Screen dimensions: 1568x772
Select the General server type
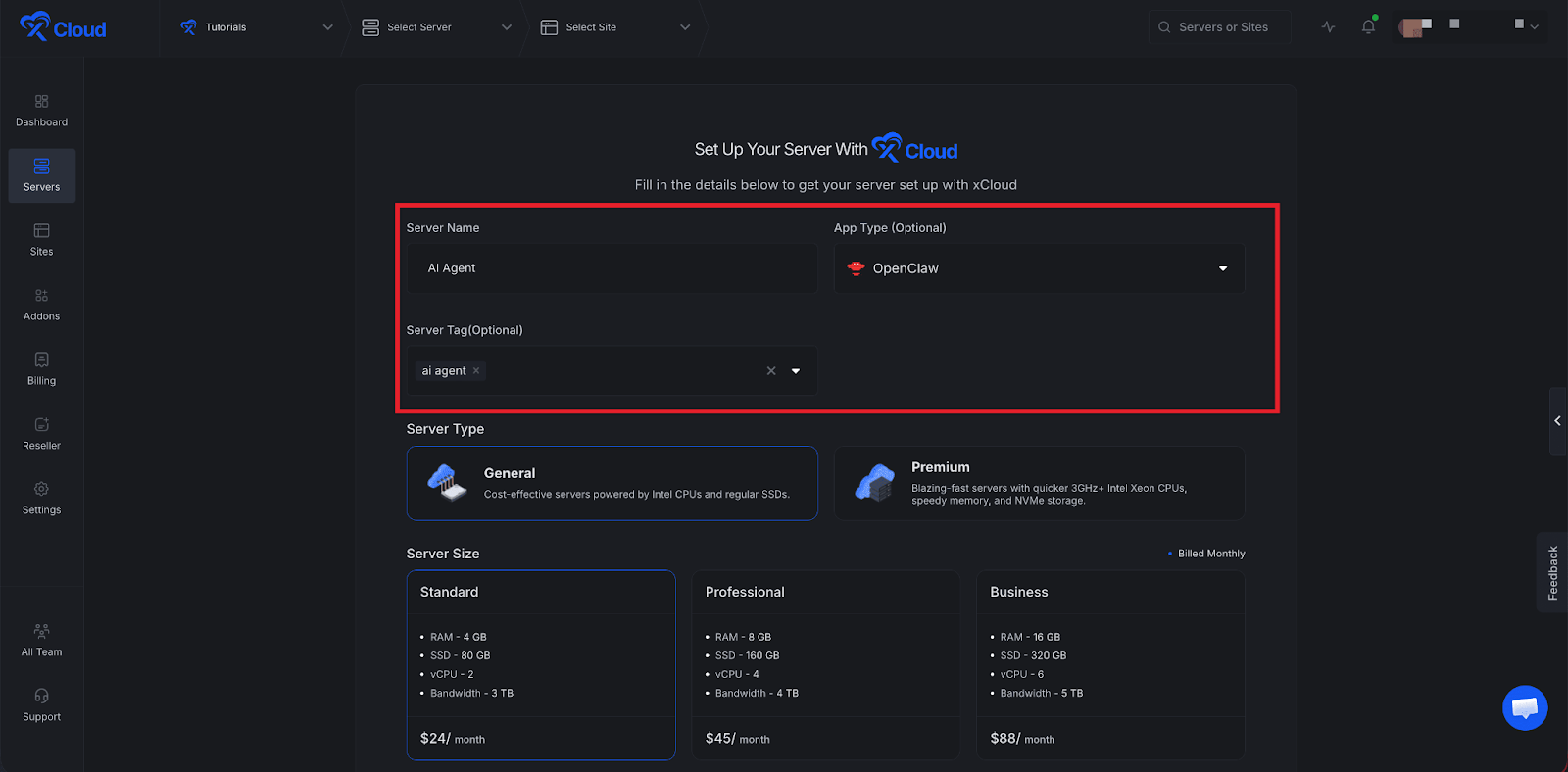612,483
